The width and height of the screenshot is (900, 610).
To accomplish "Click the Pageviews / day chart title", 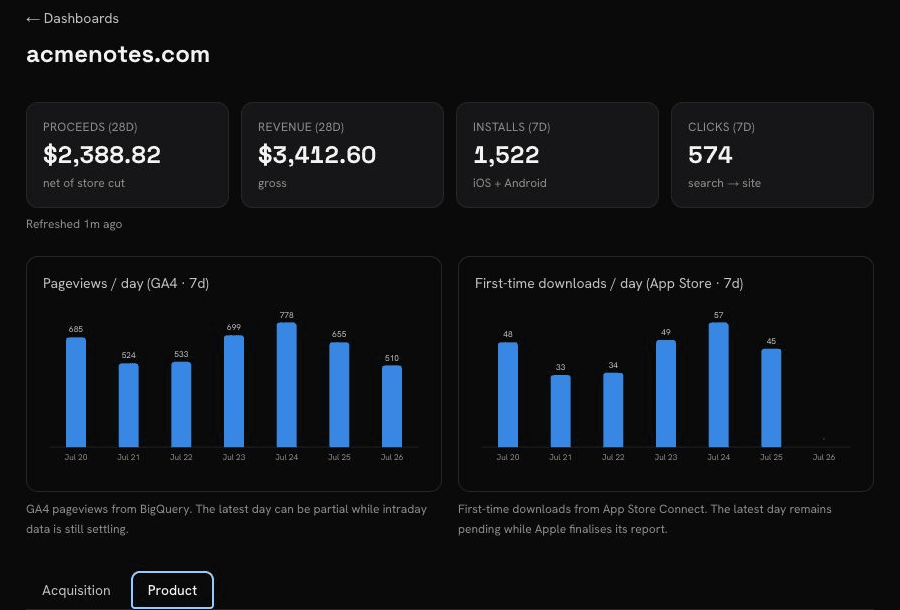I will (x=126, y=283).
